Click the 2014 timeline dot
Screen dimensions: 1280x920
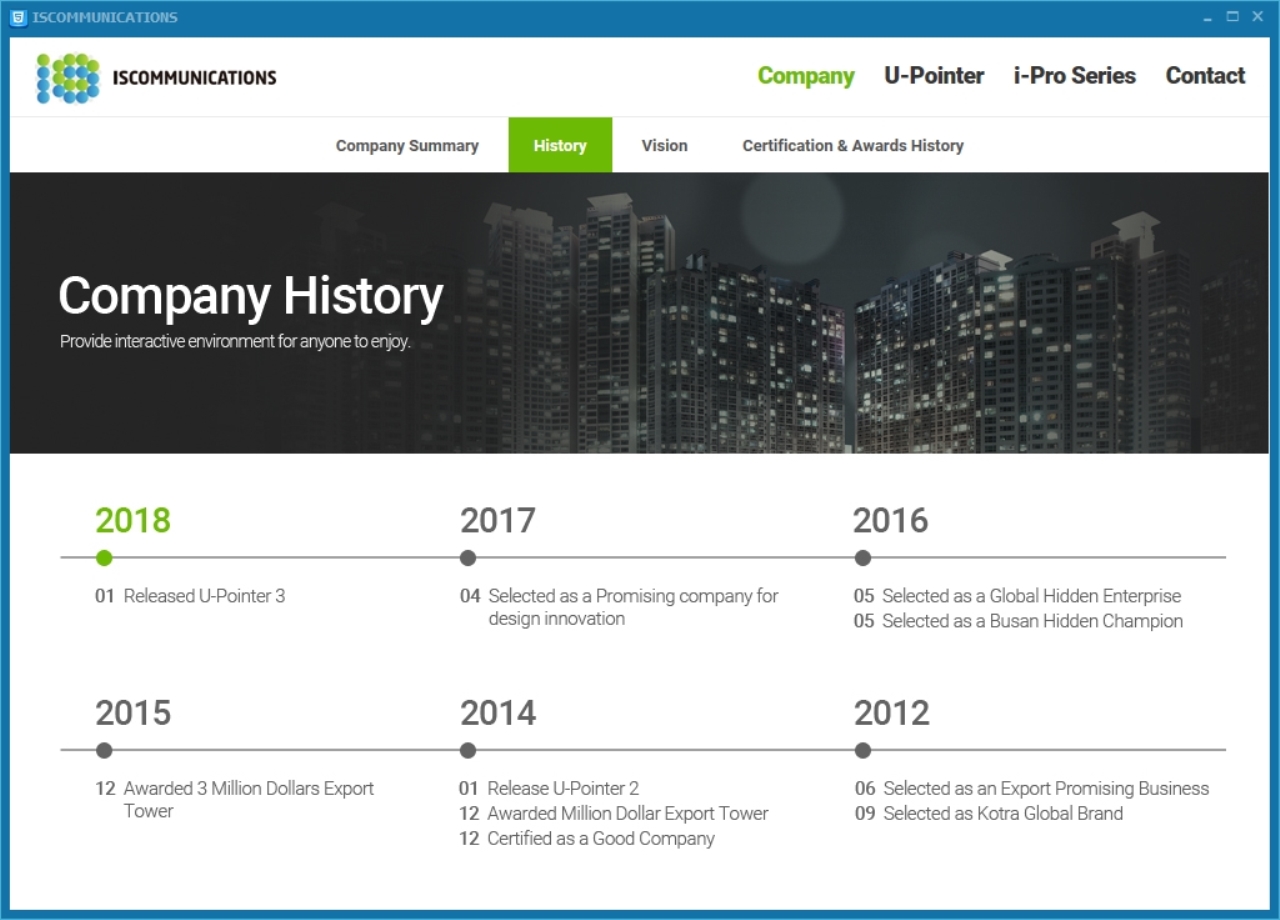point(468,750)
